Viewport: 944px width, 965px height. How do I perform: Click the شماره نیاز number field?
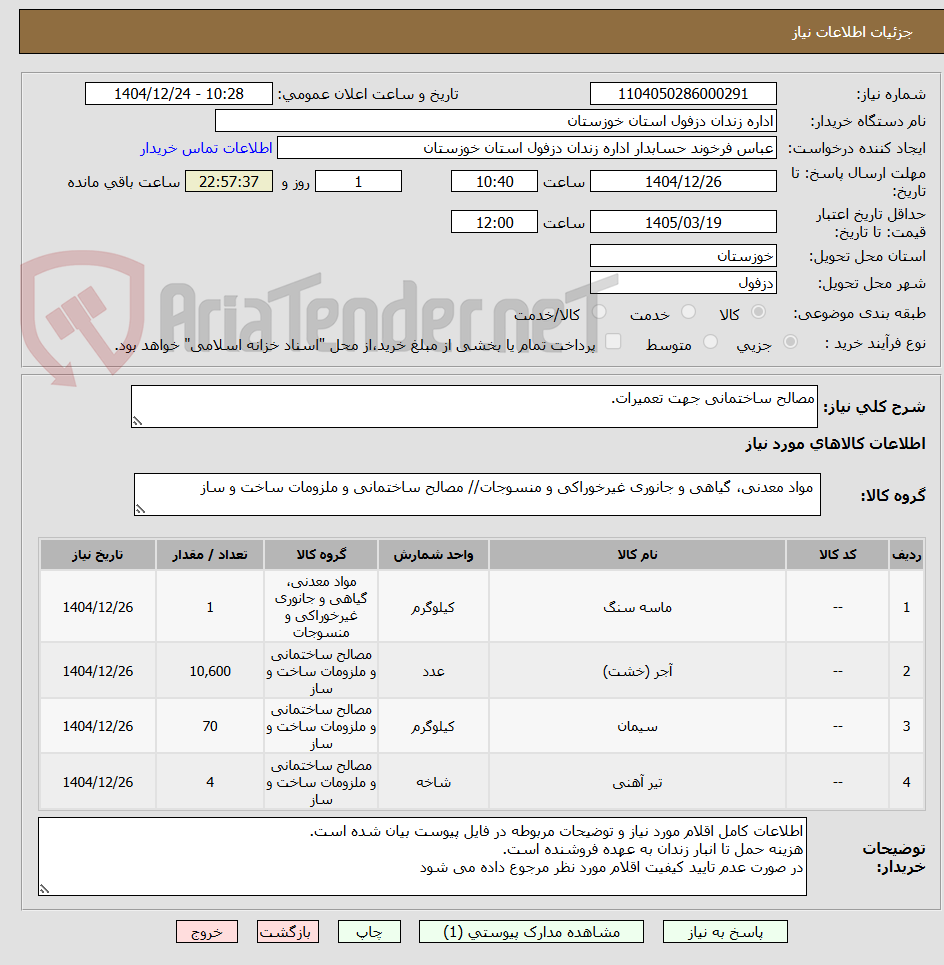pyautogui.click(x=683, y=94)
